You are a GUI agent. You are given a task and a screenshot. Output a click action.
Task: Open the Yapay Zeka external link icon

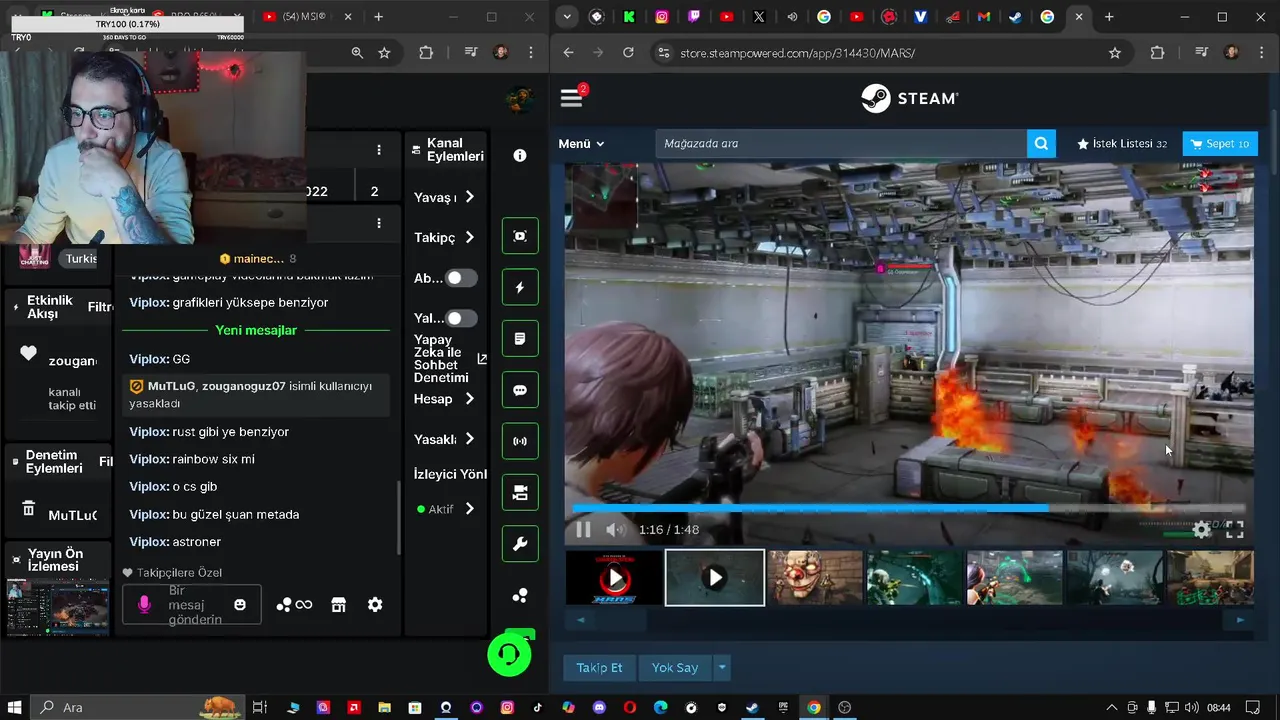482,359
